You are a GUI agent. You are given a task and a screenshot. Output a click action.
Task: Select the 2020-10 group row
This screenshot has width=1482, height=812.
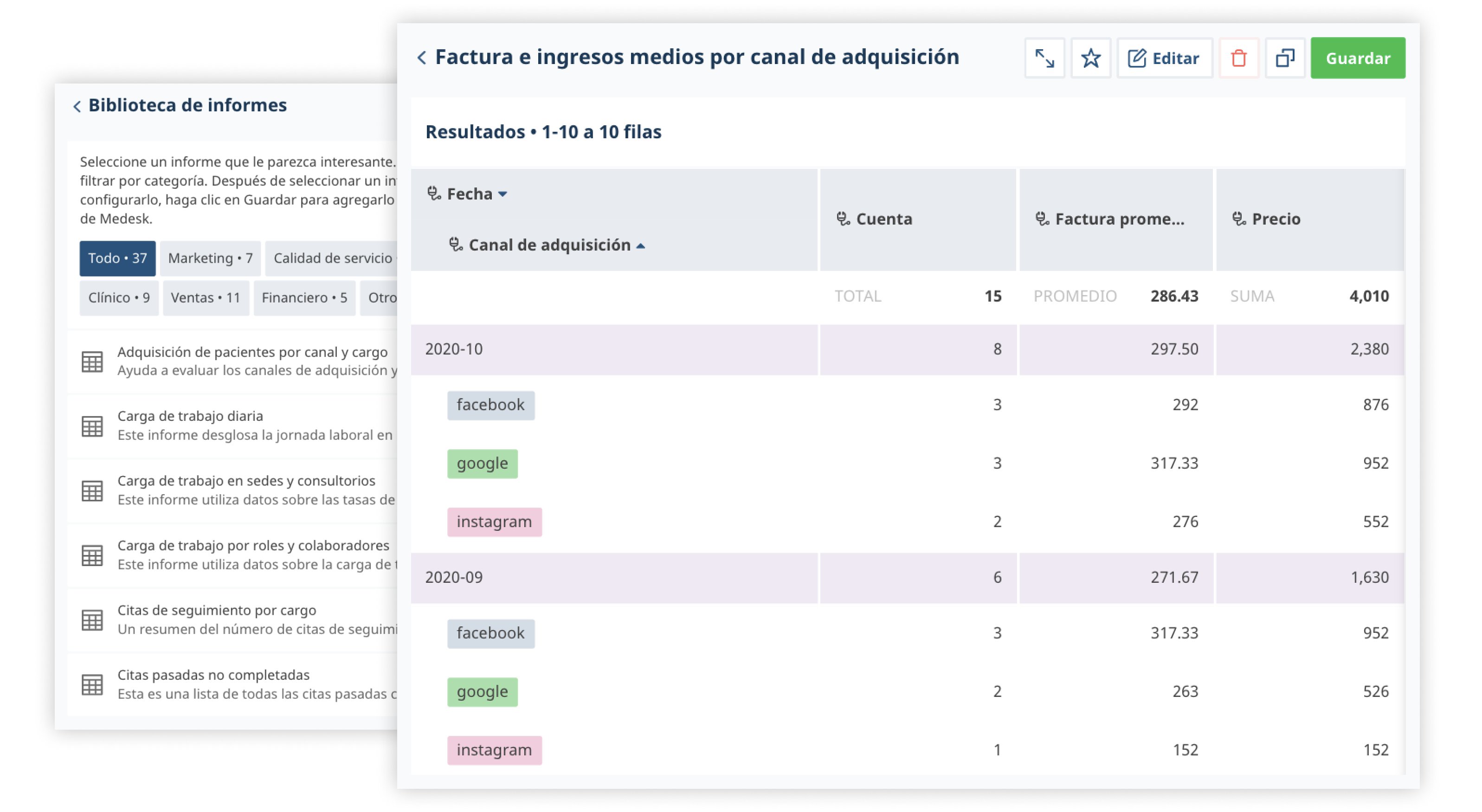tap(907, 349)
